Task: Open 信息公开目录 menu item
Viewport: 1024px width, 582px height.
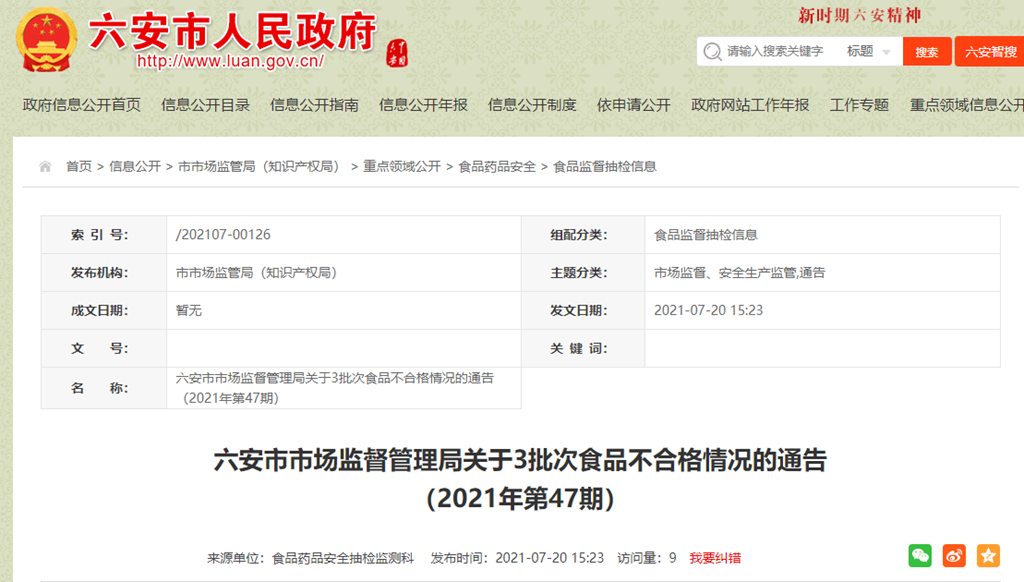Action: (206, 105)
